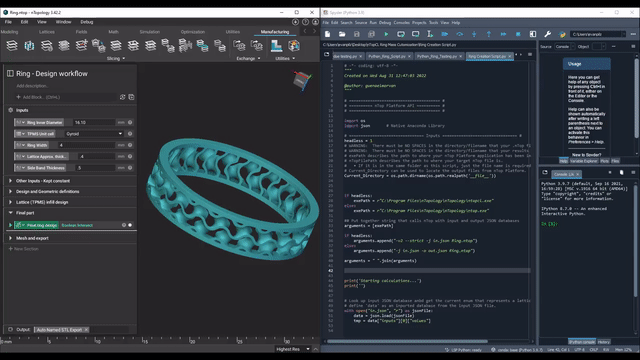
Task: Toggle the info circle on Ring Inner Diameter row
Action: tap(130, 122)
